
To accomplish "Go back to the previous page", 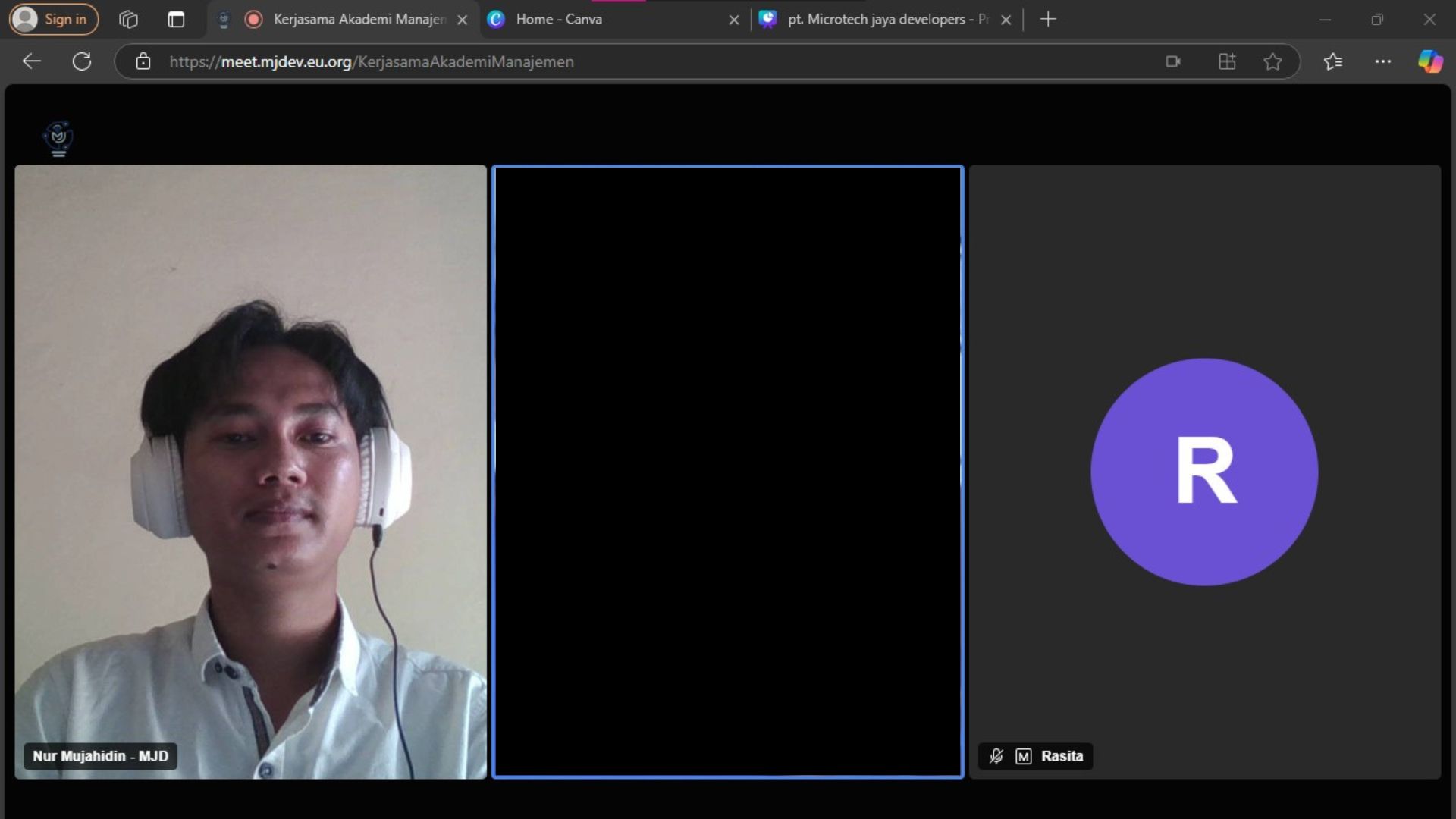I will (x=31, y=61).
